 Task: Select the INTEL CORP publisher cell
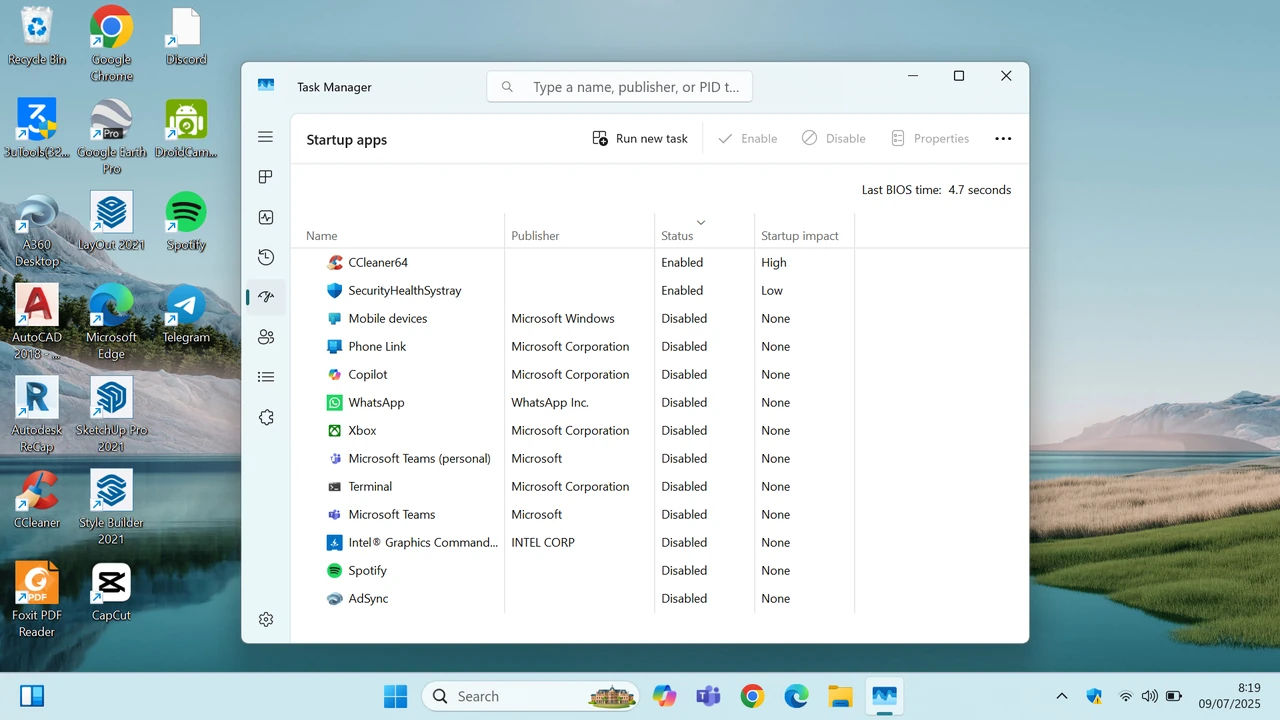pyautogui.click(x=543, y=543)
